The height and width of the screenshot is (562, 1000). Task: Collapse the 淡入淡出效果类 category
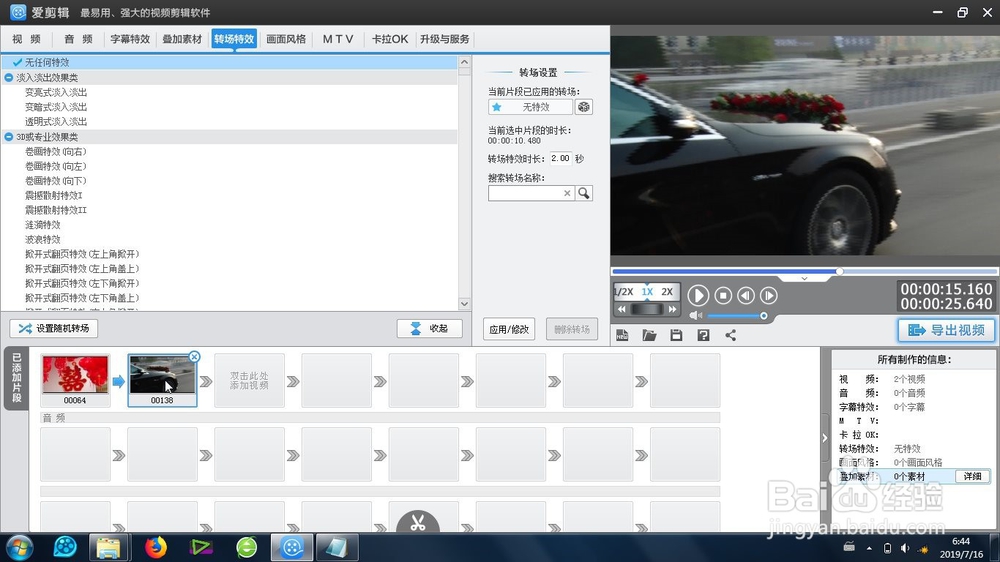coord(8,77)
